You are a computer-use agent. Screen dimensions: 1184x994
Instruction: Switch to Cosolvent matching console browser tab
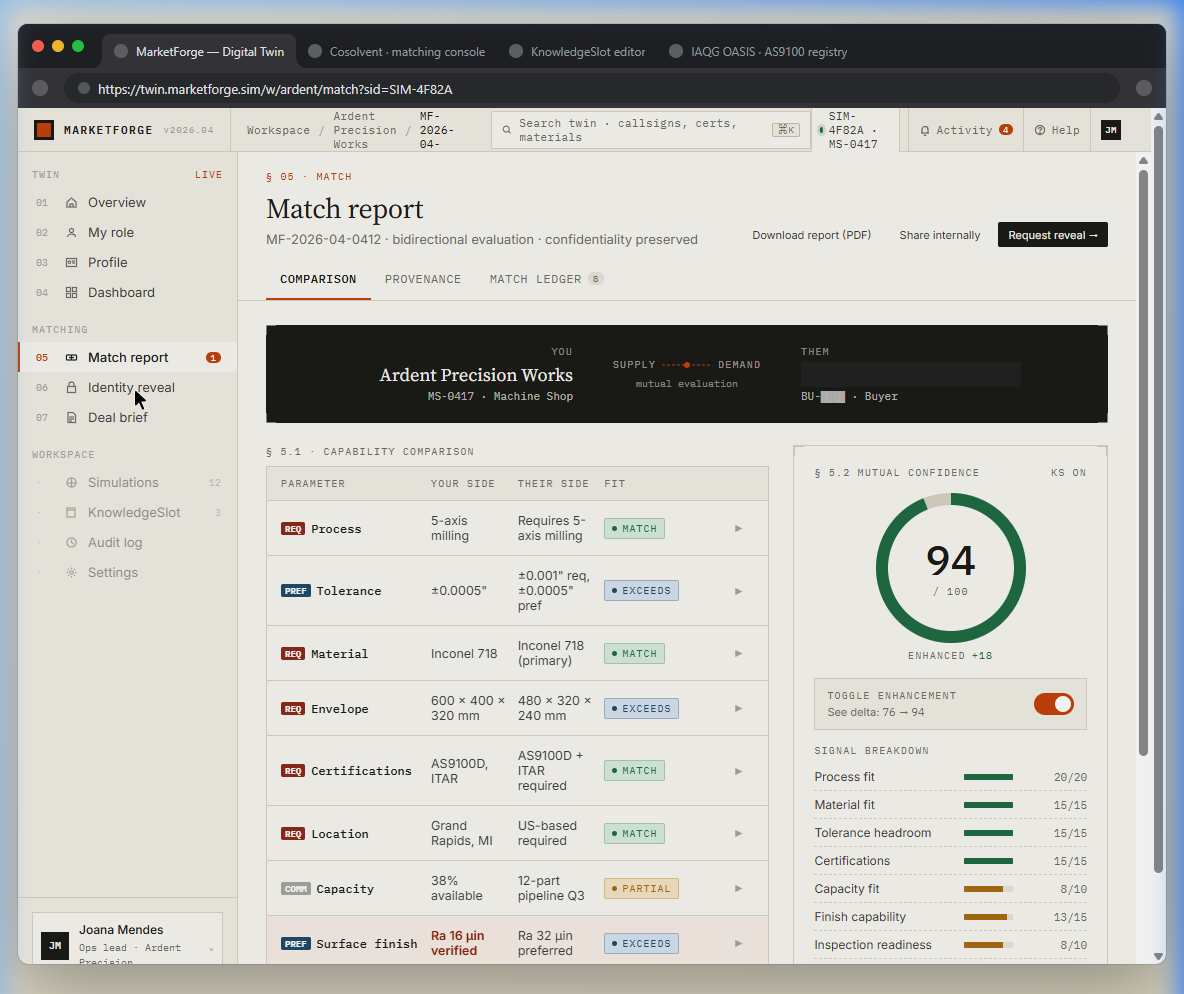pyautogui.click(x=397, y=51)
